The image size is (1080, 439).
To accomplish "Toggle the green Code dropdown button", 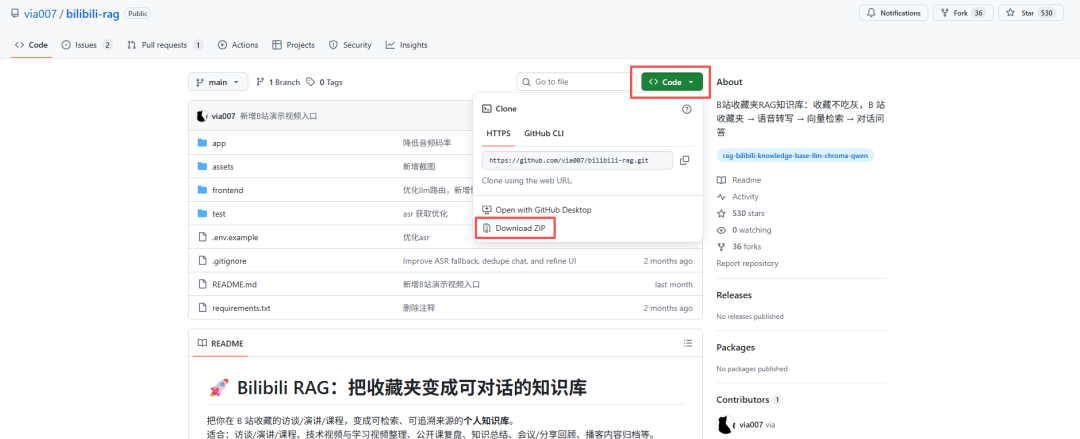I will tap(672, 82).
